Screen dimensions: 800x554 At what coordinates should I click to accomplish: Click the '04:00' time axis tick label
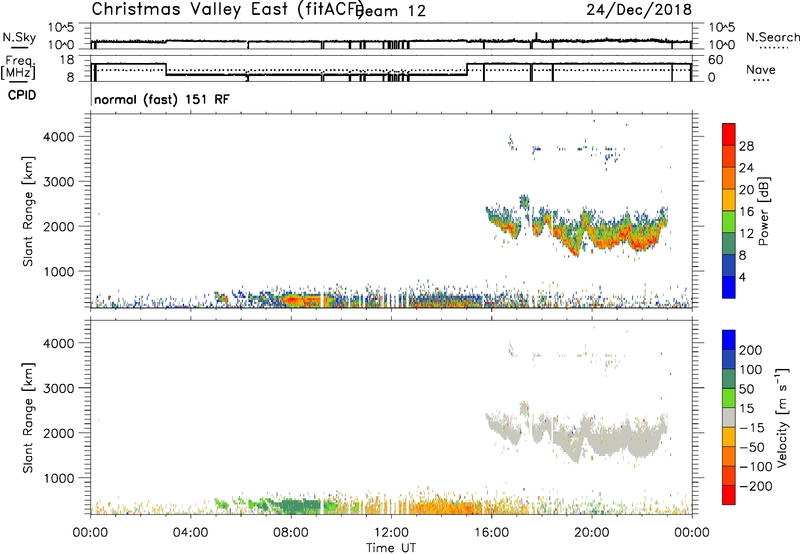pyautogui.click(x=191, y=532)
